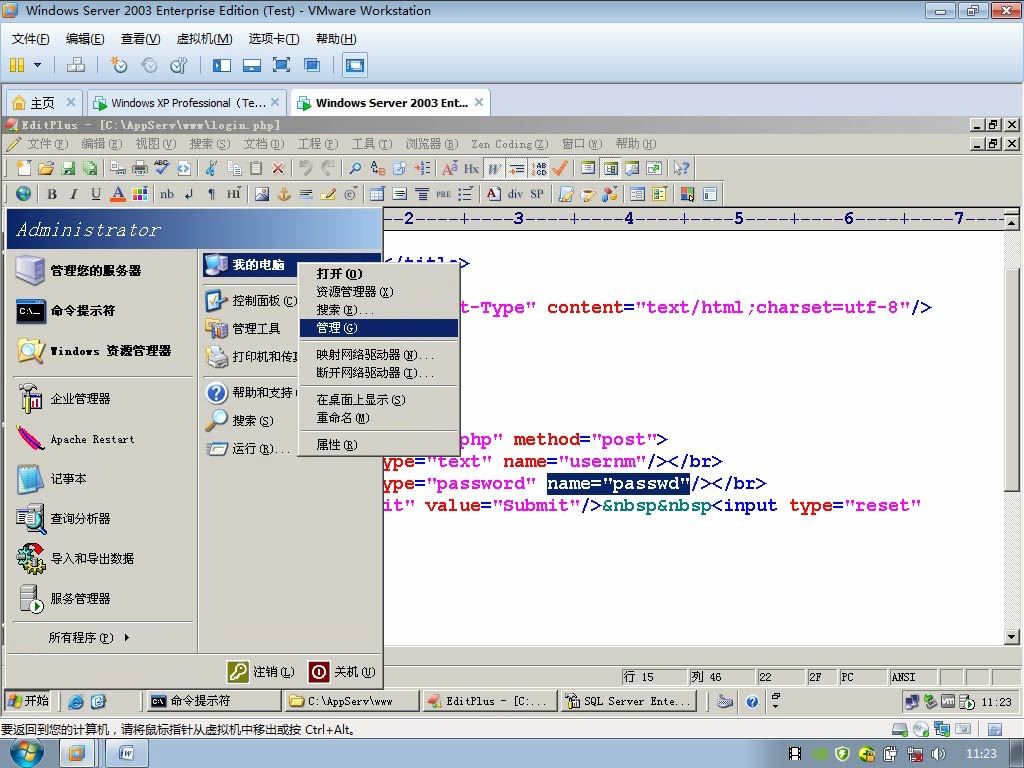Click the 开始 Start button in guest

(29, 701)
